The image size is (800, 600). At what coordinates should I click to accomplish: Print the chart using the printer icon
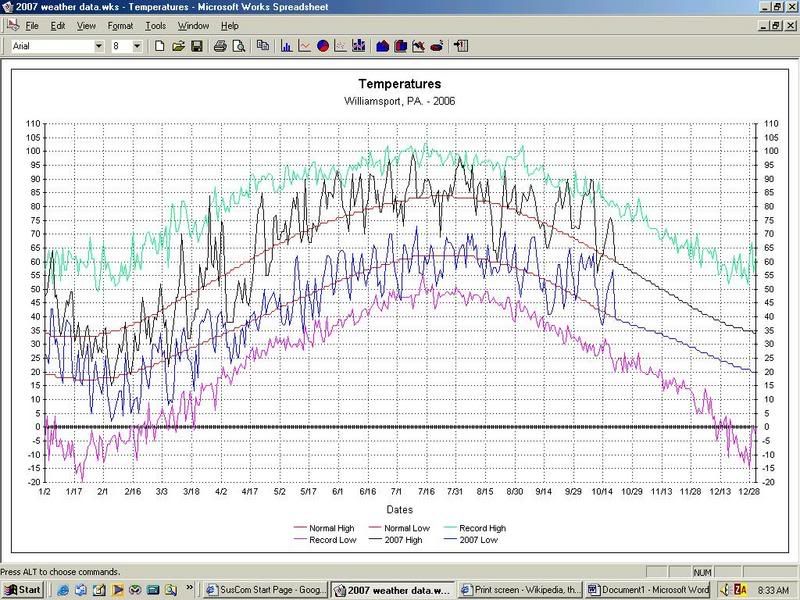pyautogui.click(x=220, y=46)
